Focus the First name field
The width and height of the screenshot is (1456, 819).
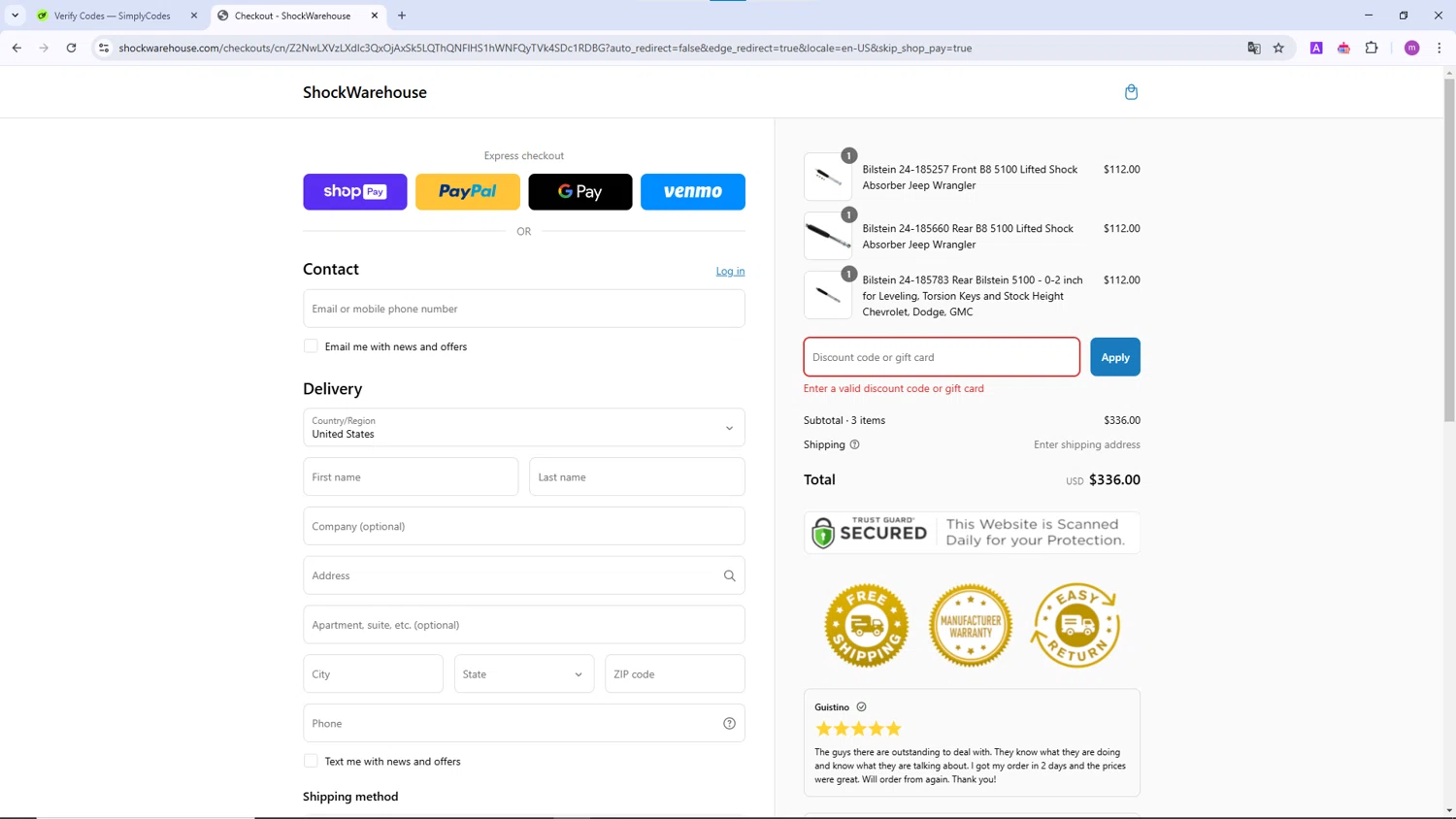point(411,476)
